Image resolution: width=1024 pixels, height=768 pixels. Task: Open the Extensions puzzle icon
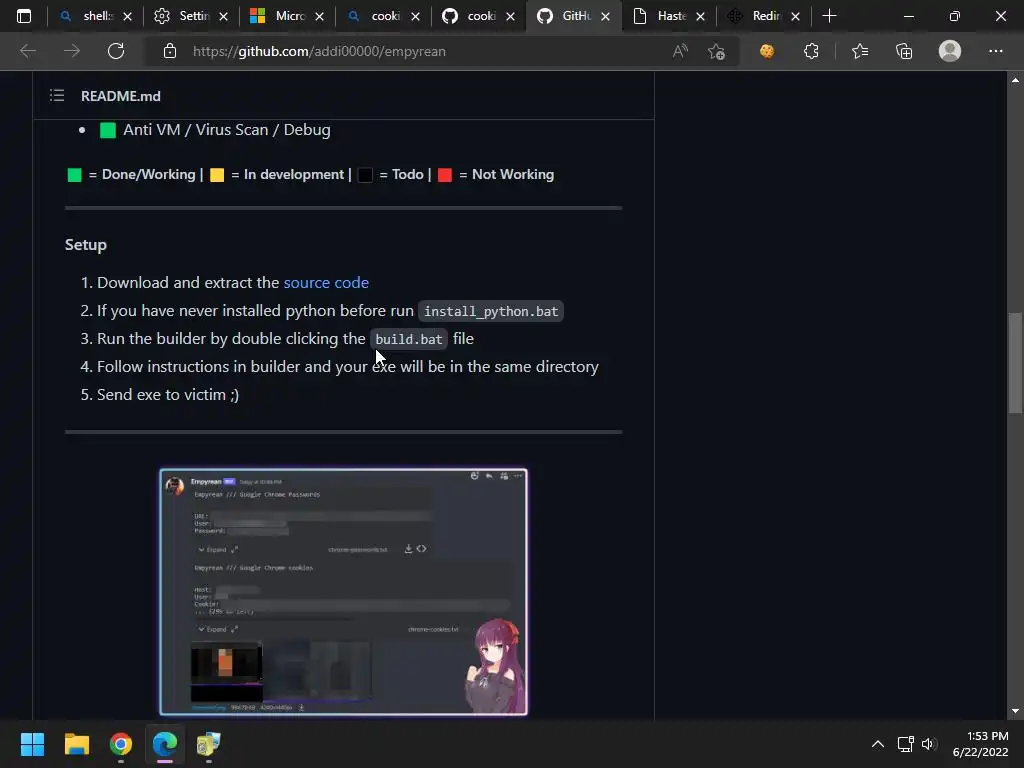pyautogui.click(x=811, y=51)
